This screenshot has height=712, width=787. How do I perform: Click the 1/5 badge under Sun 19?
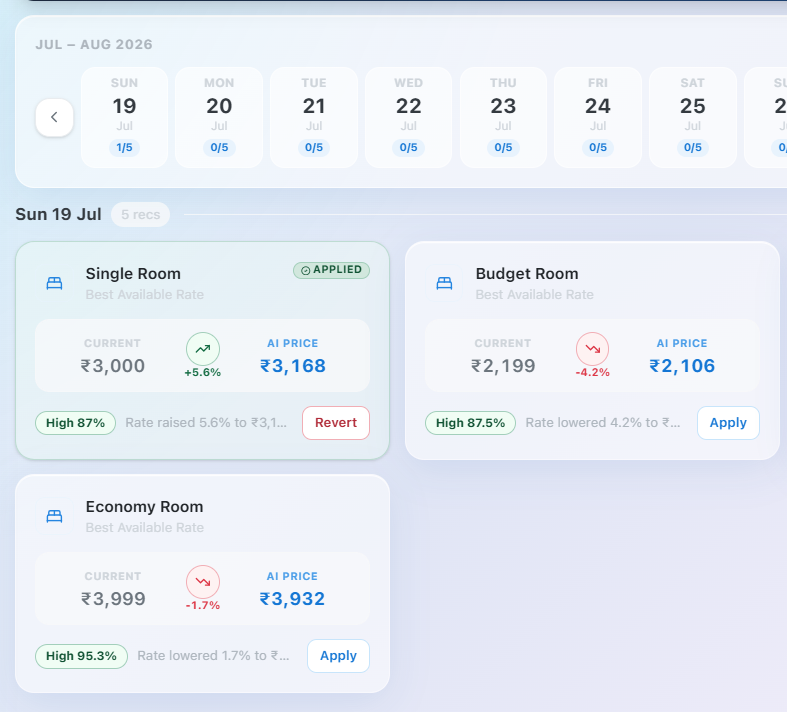tap(124, 148)
